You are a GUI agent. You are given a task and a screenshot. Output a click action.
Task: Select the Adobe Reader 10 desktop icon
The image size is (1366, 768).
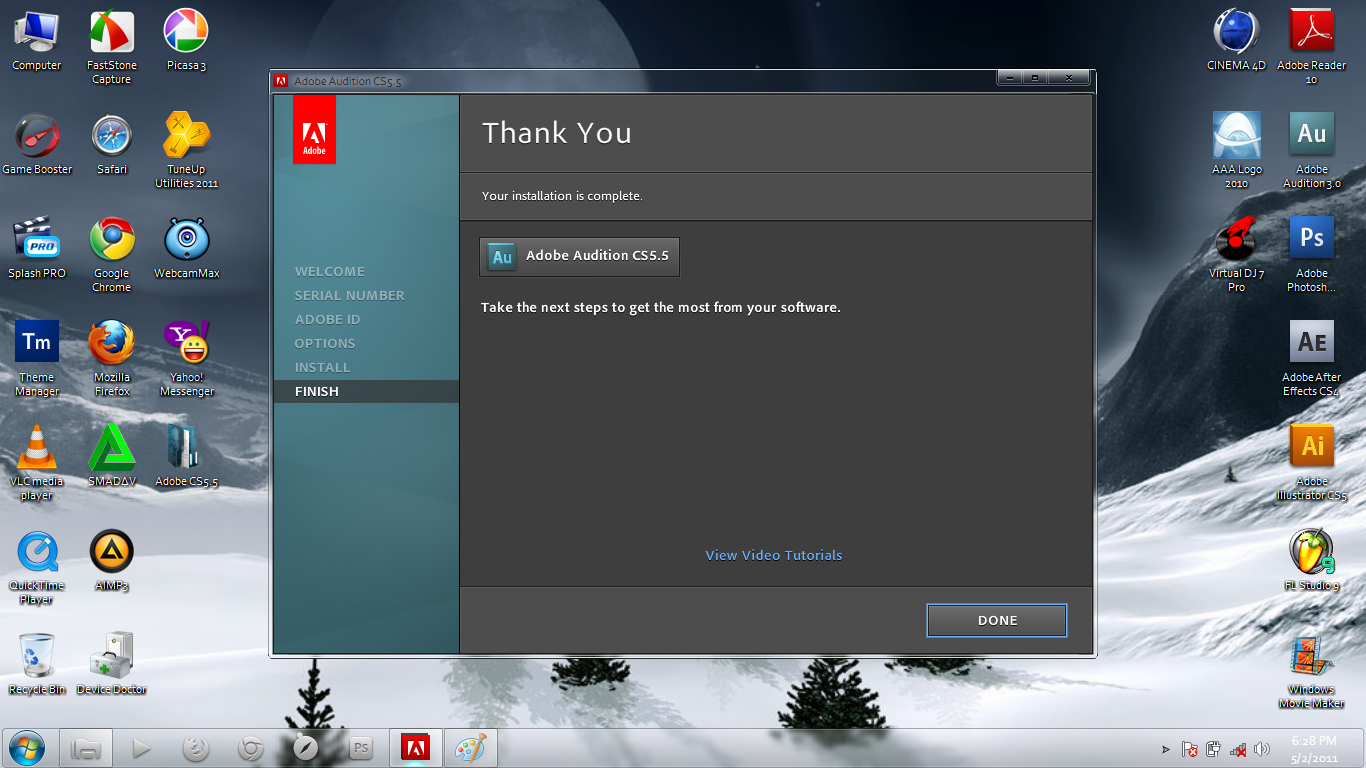[x=1312, y=48]
